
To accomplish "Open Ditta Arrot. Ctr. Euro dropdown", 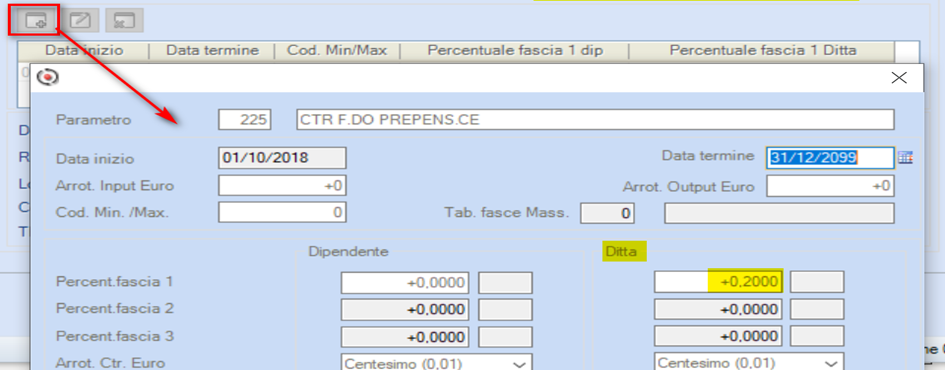I will 749,363.
